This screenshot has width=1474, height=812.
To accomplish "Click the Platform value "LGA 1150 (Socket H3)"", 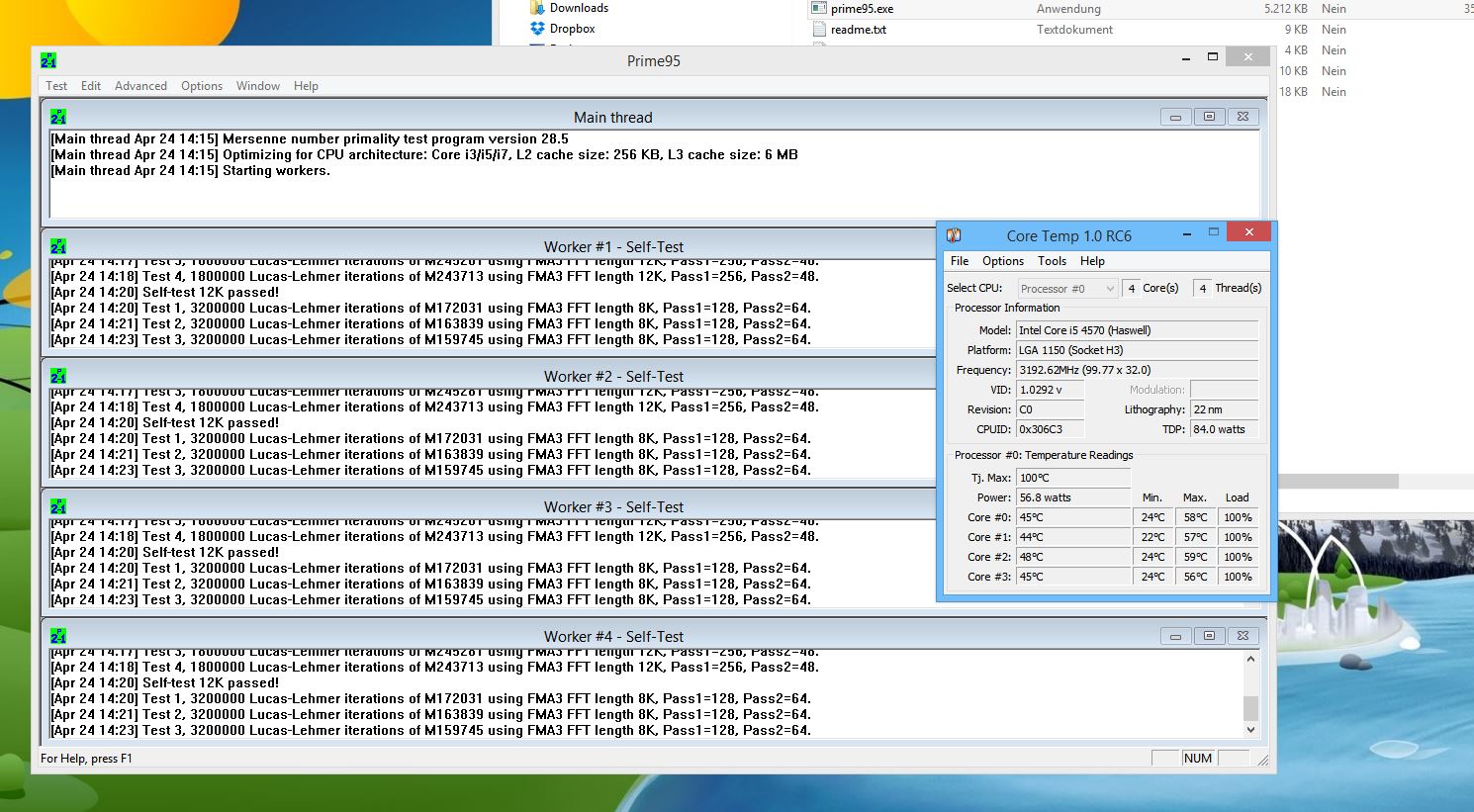I will coord(1137,350).
